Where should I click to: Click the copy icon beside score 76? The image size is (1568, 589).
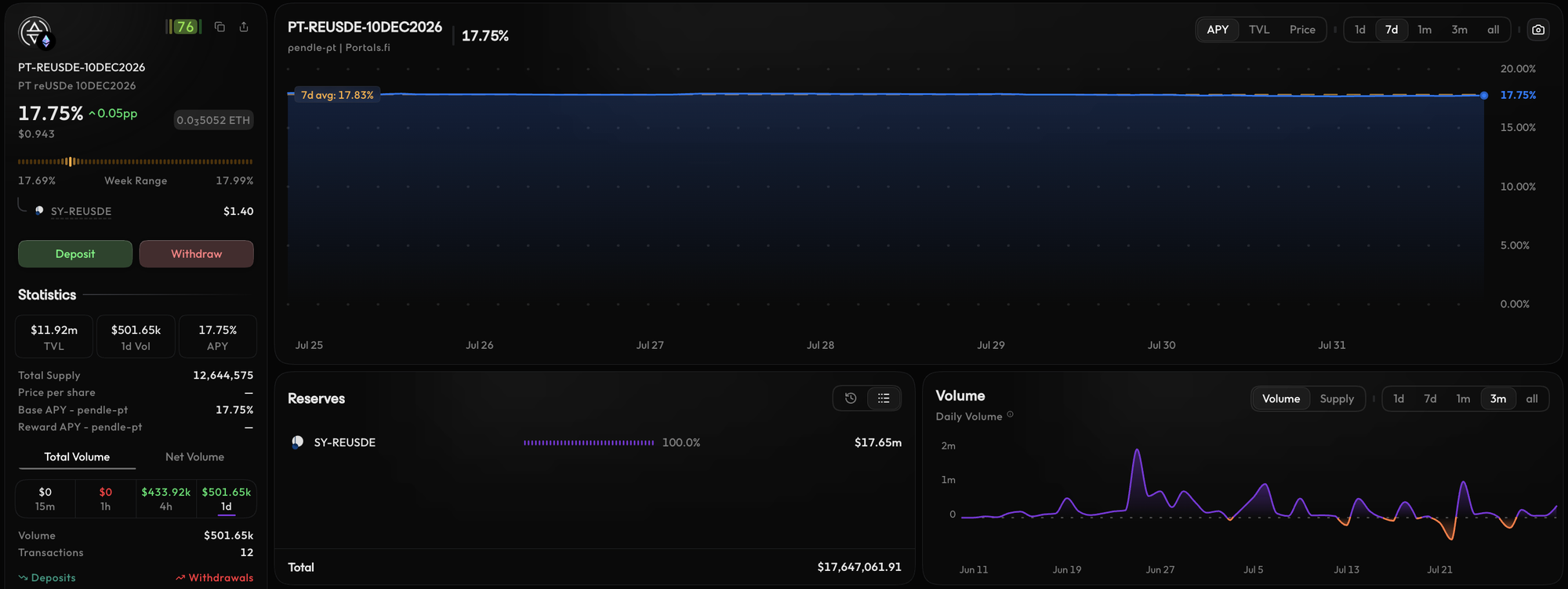click(x=220, y=27)
